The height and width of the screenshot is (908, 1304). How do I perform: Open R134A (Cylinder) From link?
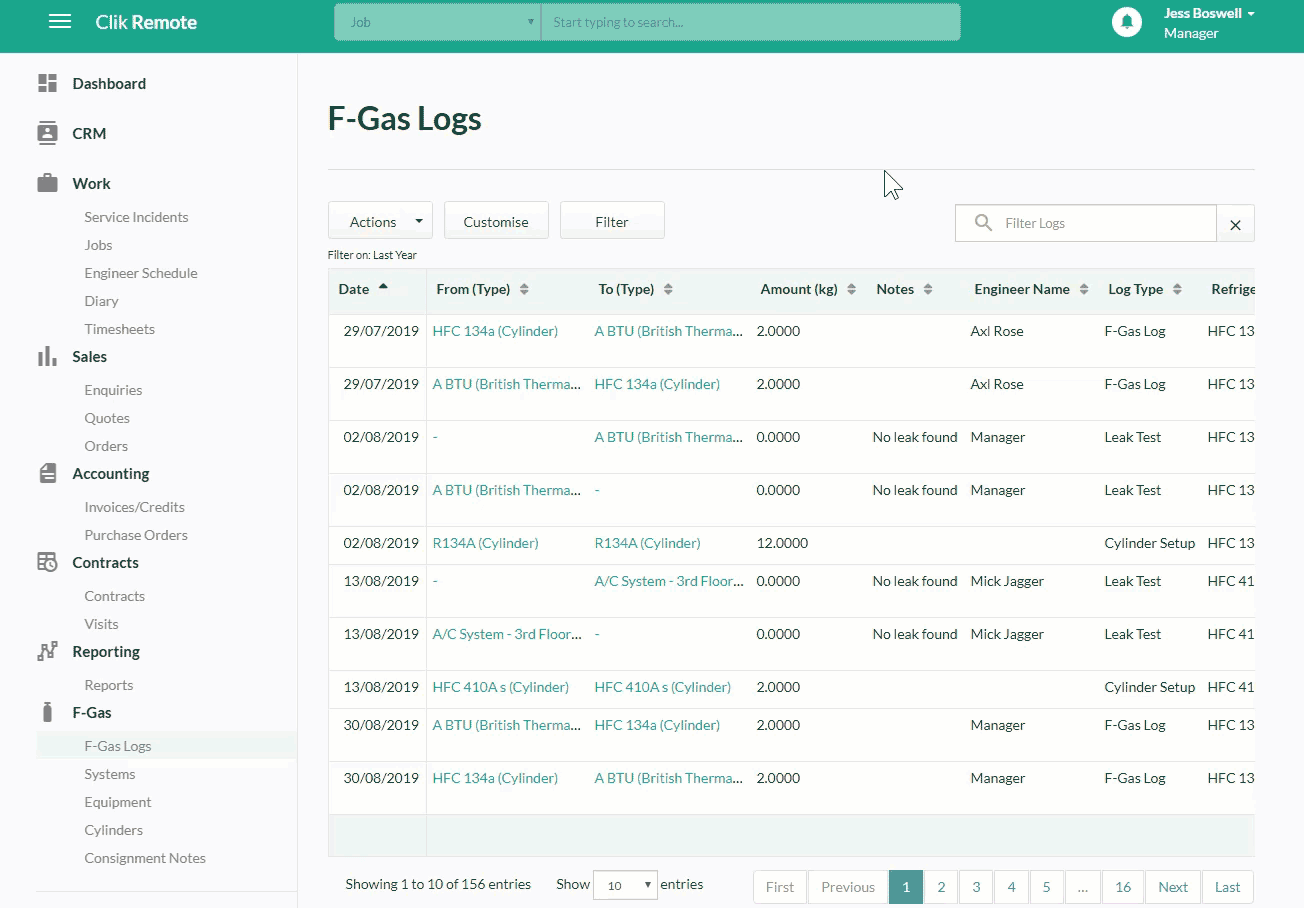(485, 543)
